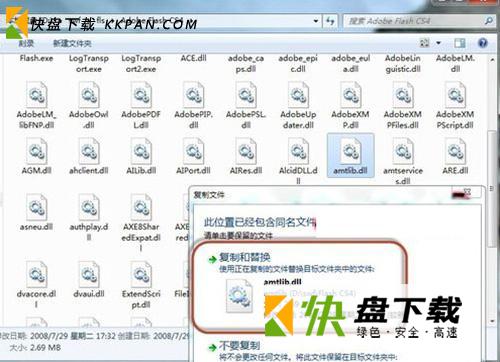This screenshot has width=500, height=362.
Task: Select the AlcidDLL.dll file icon
Action: (x=298, y=151)
